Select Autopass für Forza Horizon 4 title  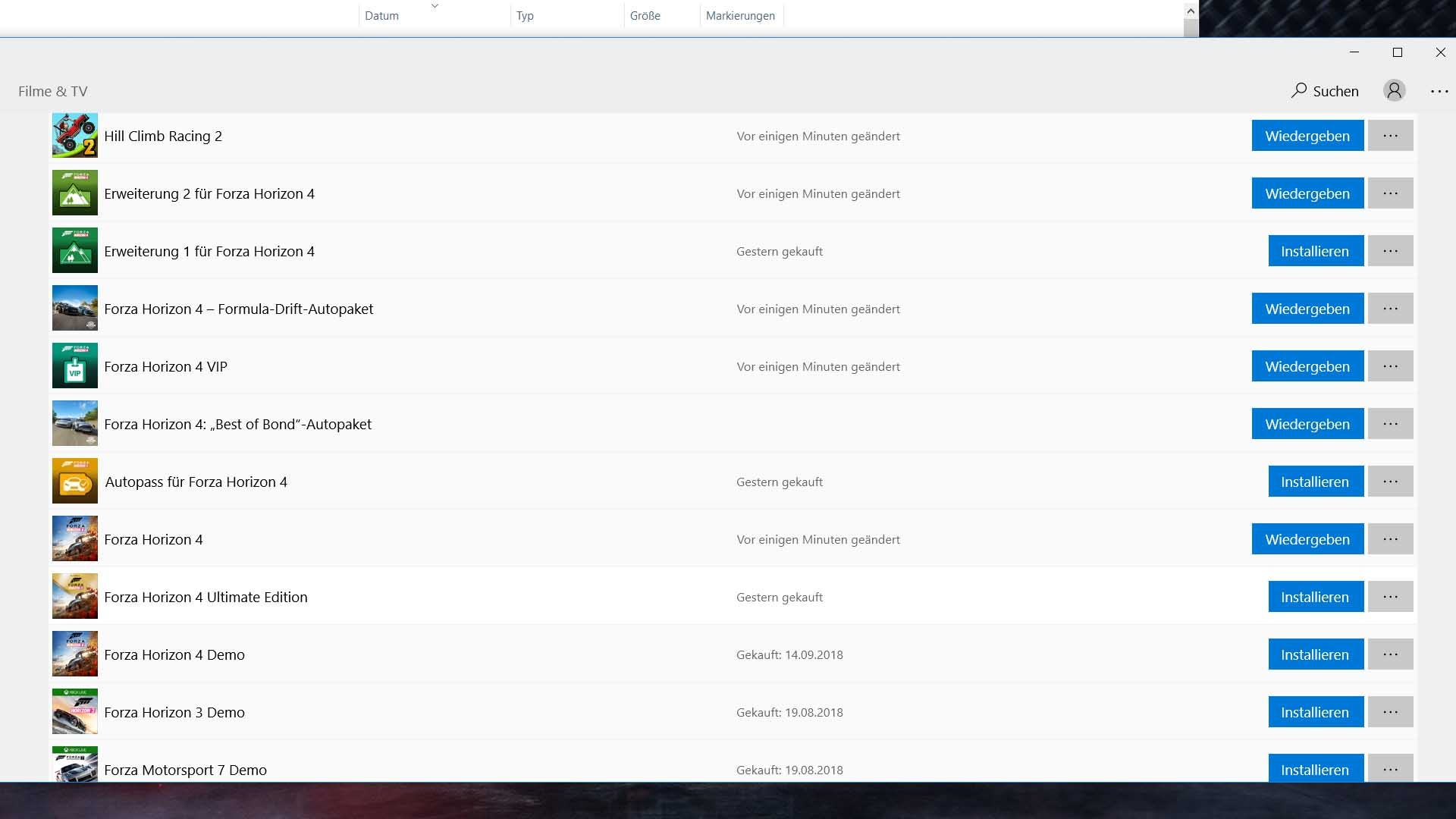click(x=196, y=482)
